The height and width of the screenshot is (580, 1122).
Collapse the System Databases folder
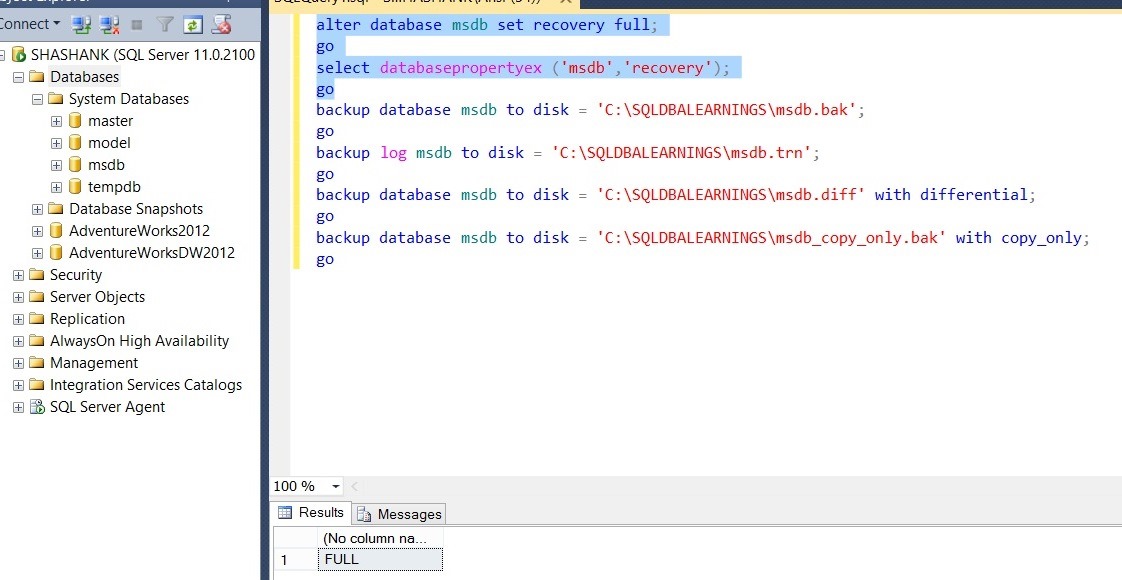click(x=37, y=99)
